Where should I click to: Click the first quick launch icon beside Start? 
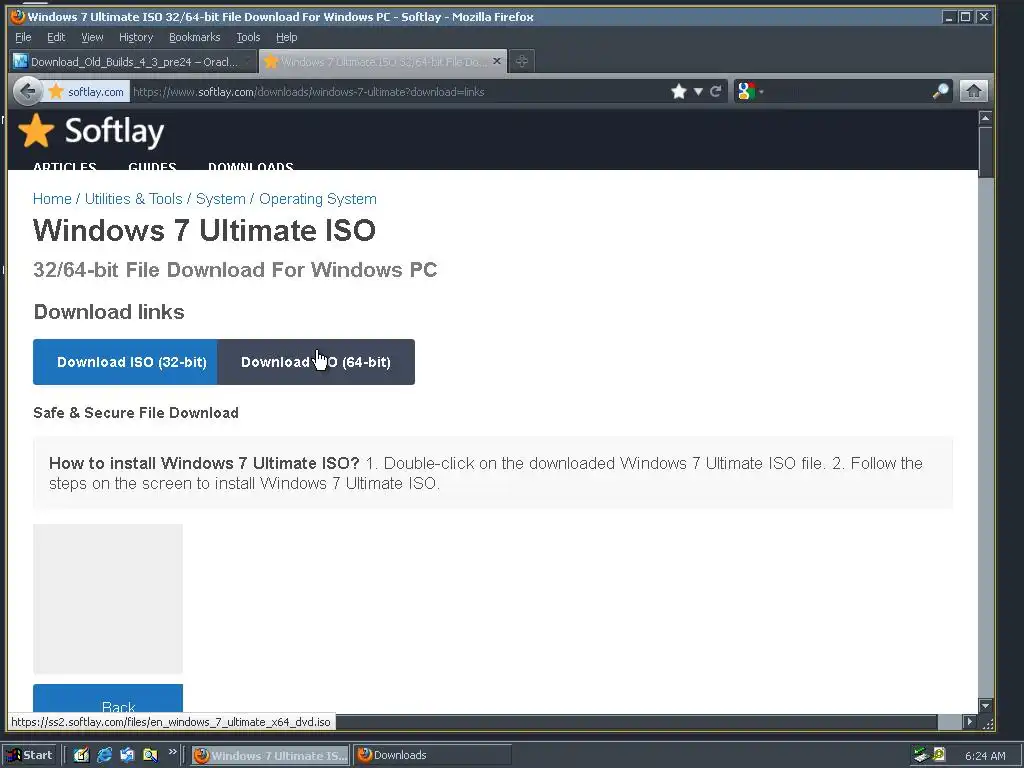(x=82, y=755)
